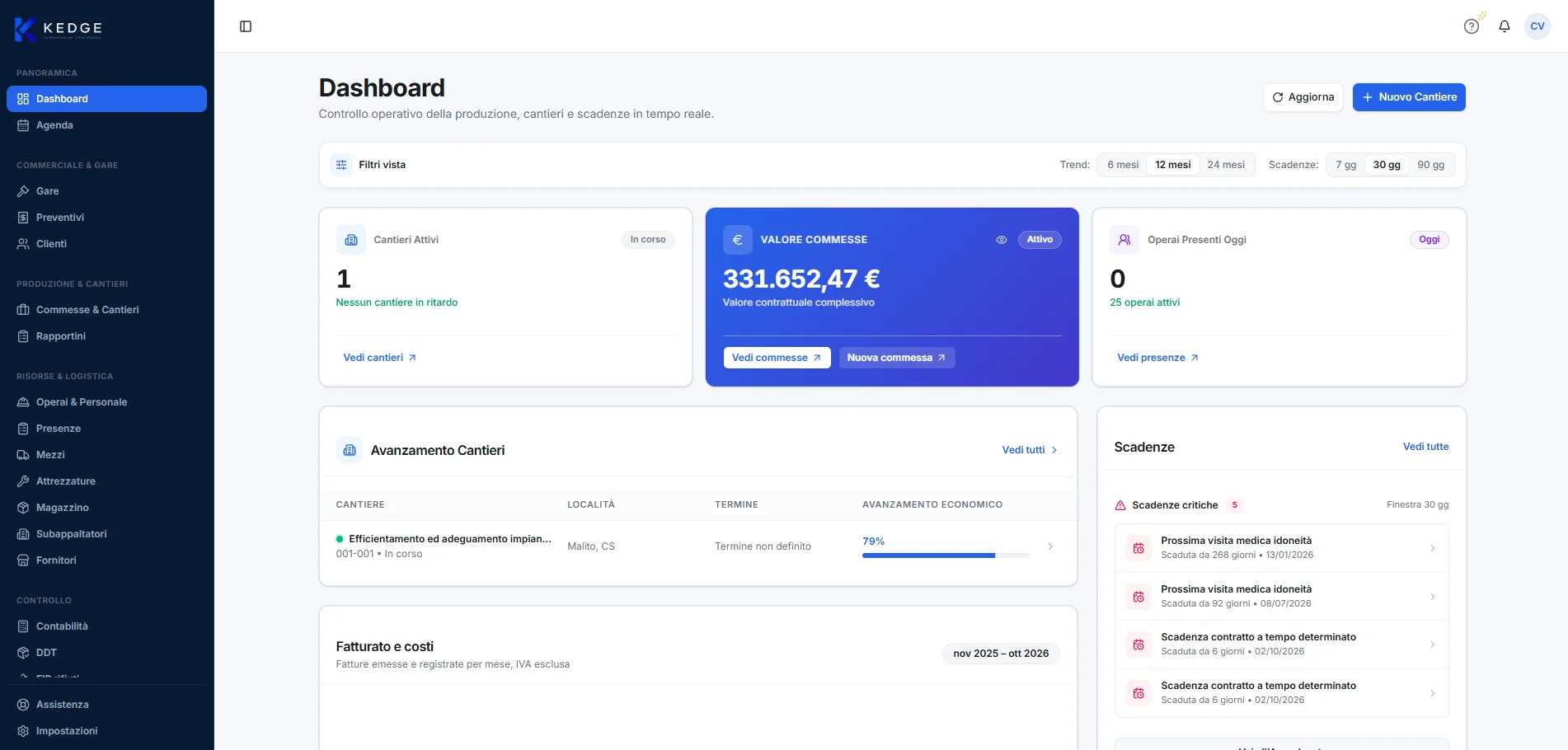The image size is (1568, 750).
Task: Open the CV user avatar menu
Action: (1537, 26)
